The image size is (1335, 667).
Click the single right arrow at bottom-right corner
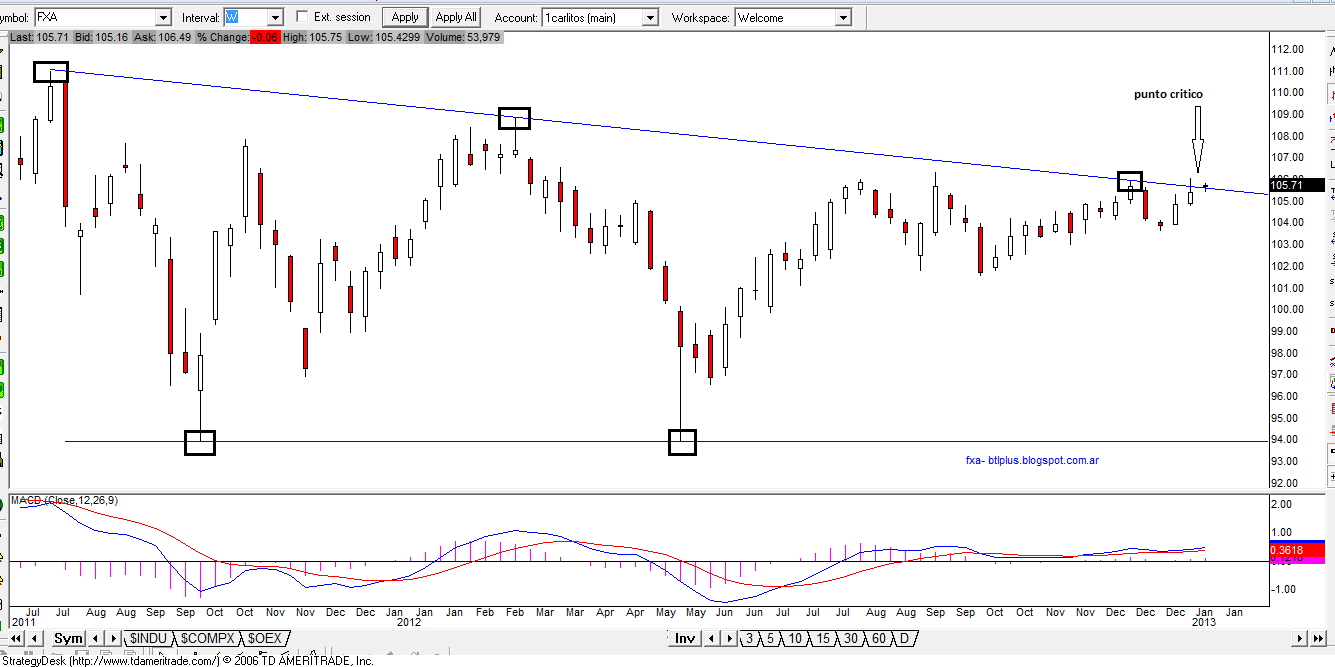click(1298, 638)
